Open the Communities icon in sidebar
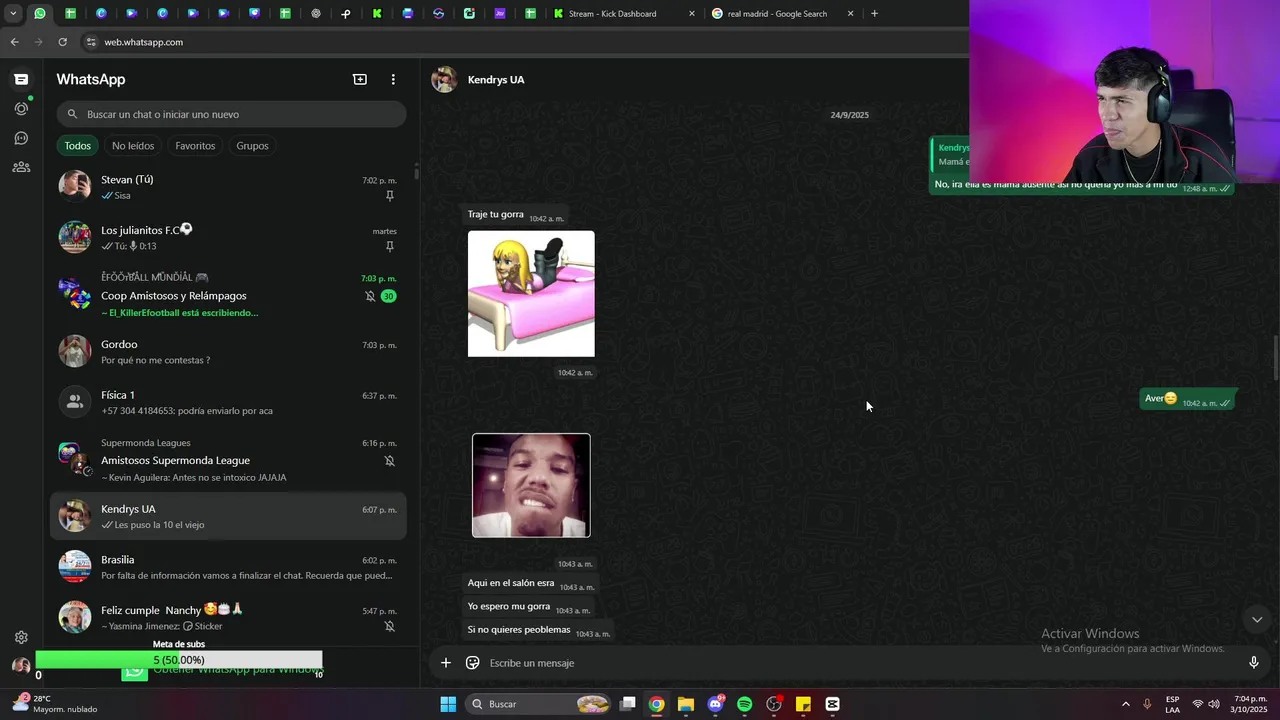The height and width of the screenshot is (720, 1280). [x=21, y=167]
